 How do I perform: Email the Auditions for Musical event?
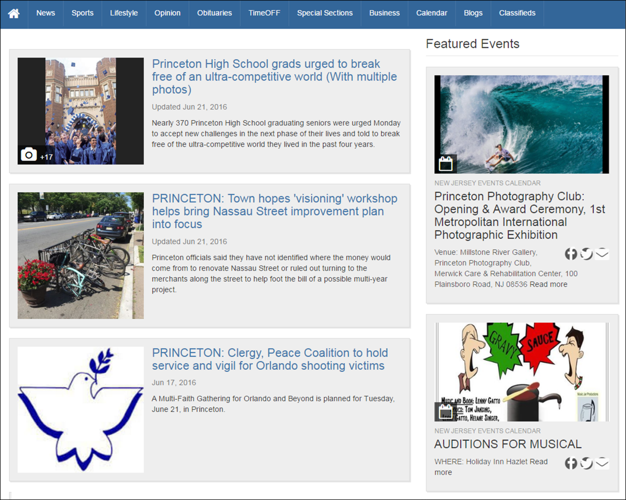[602, 463]
